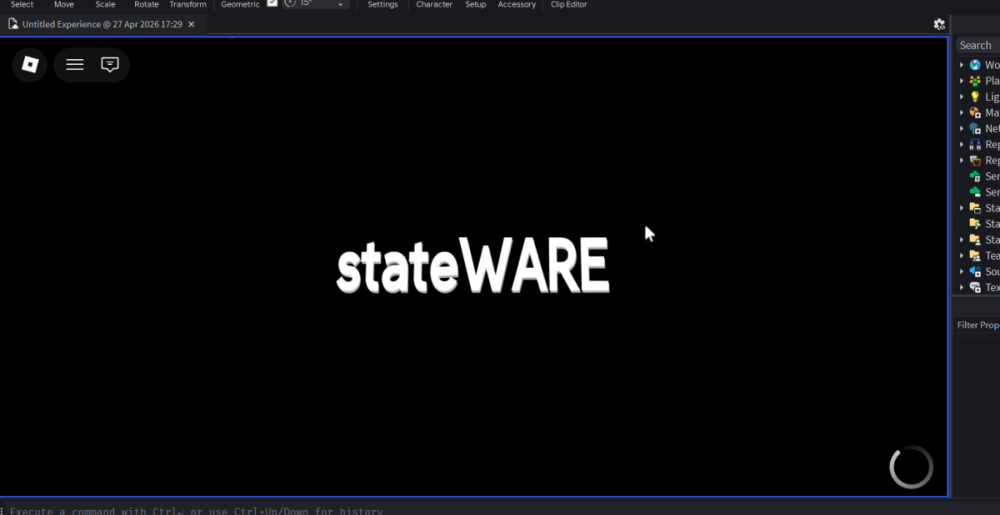Focus the Explorer Search field
Viewport: 1000px width, 515px height.
click(978, 45)
